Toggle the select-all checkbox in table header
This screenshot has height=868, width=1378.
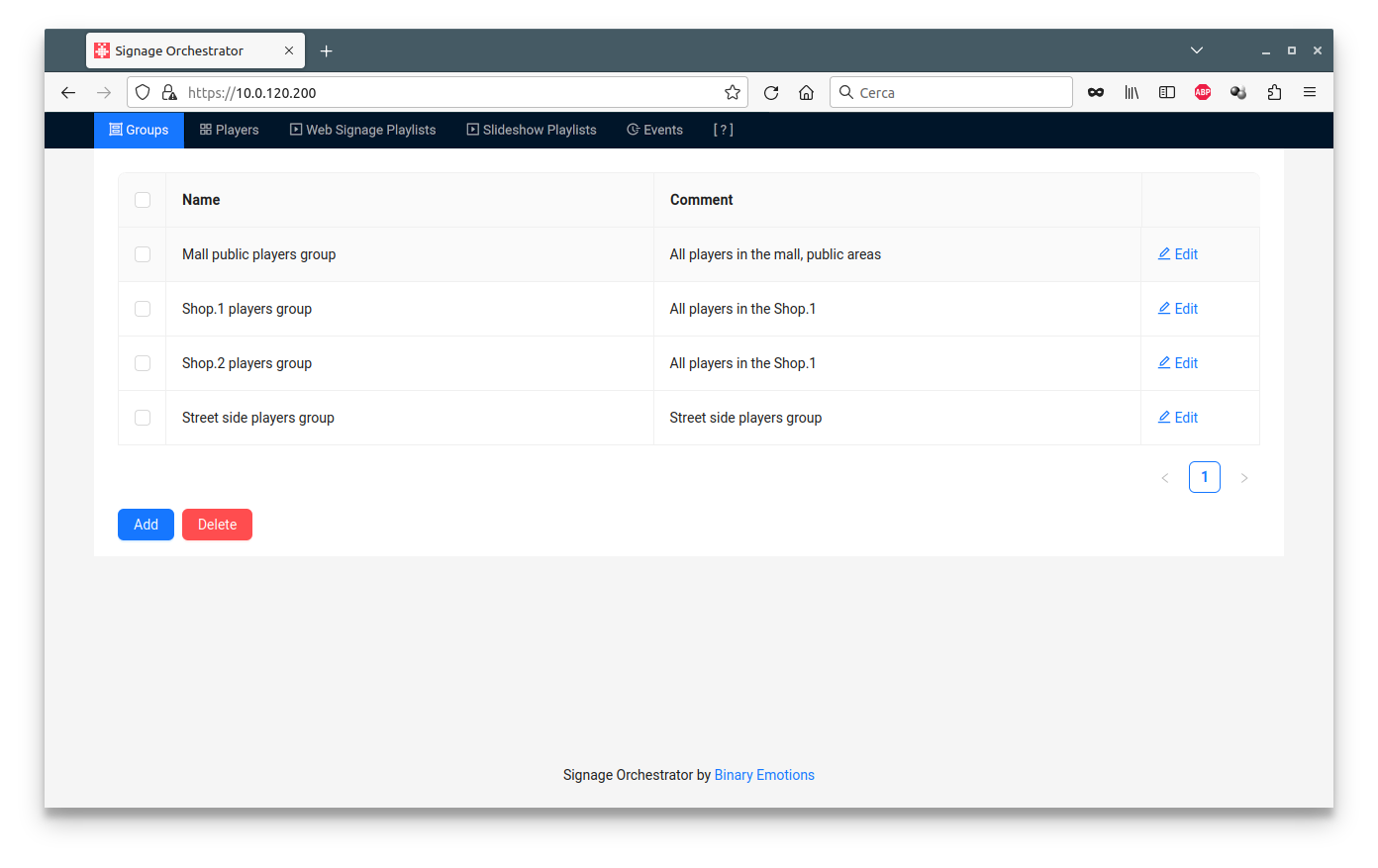tap(143, 200)
